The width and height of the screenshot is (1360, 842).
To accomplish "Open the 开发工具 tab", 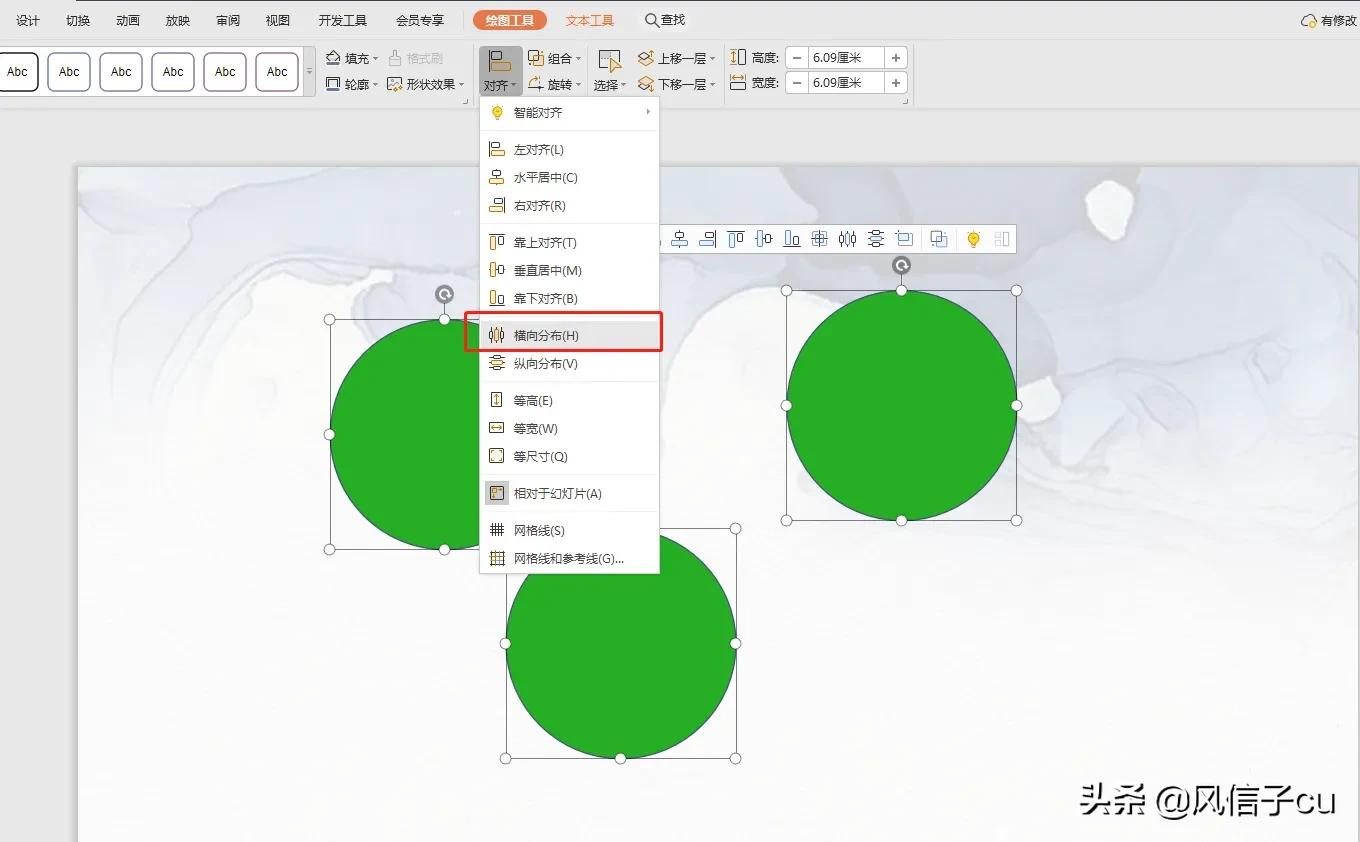I will click(x=343, y=20).
